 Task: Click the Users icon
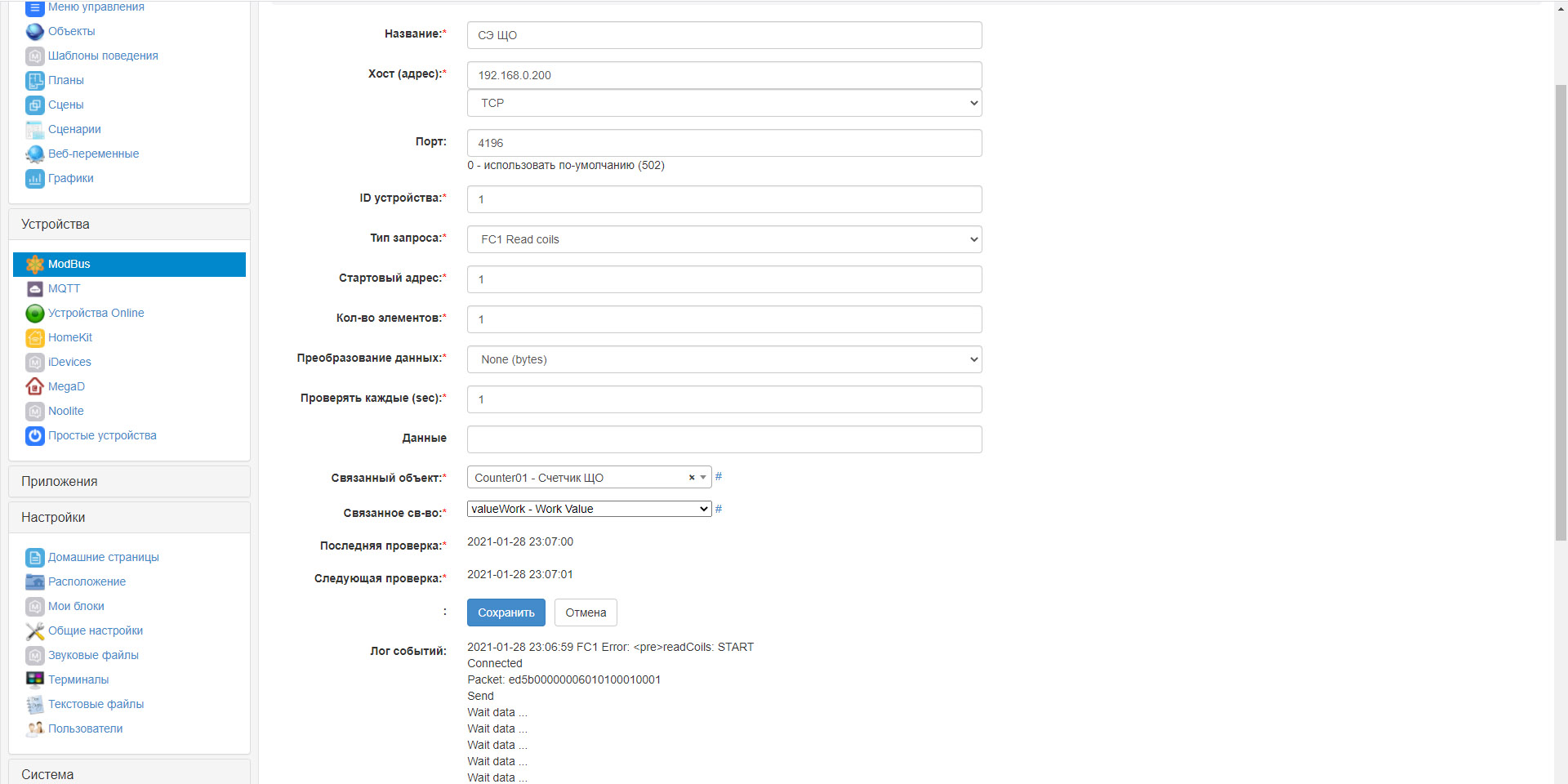coord(34,728)
